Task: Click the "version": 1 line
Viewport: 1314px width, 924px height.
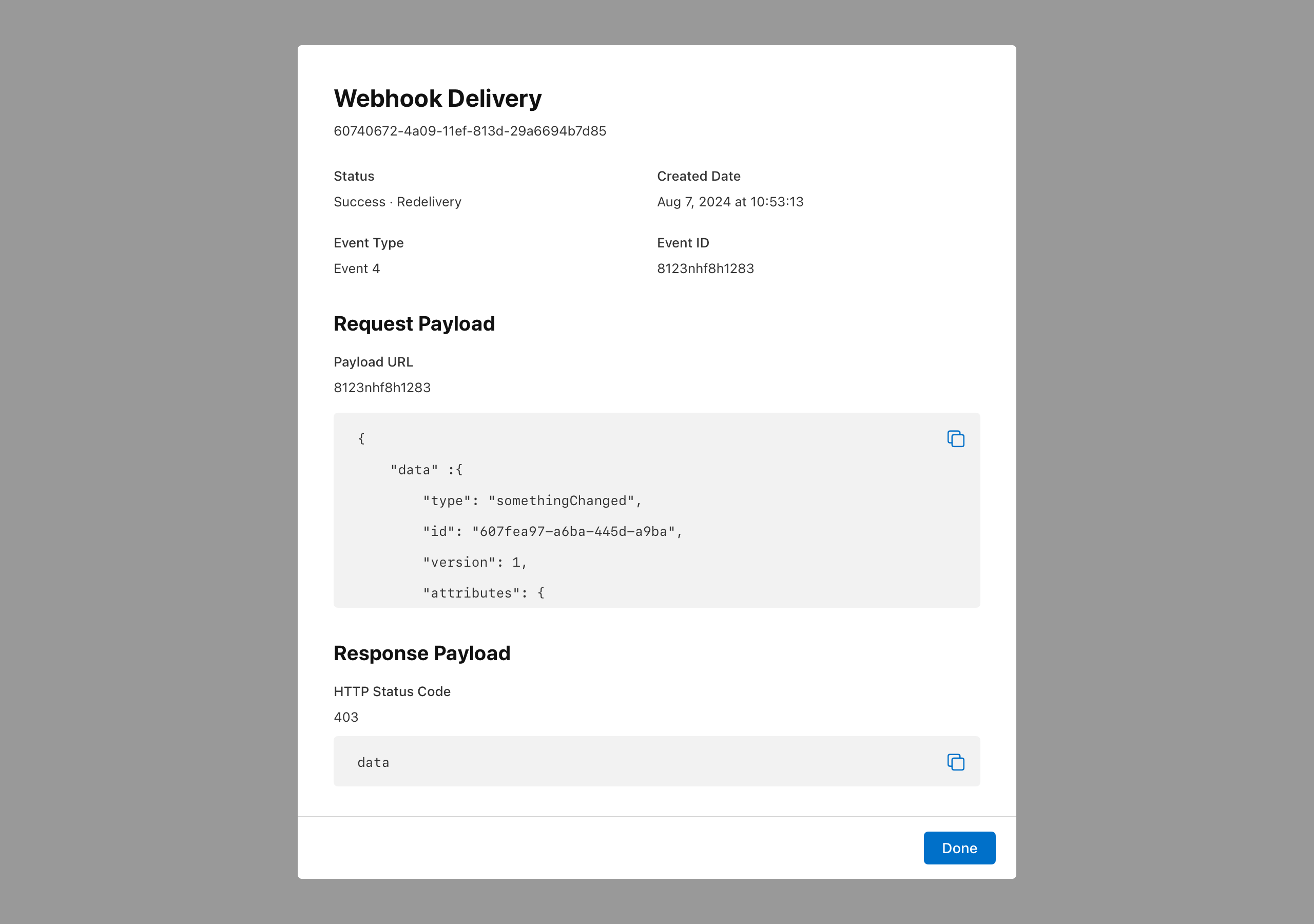Action: (x=474, y=563)
